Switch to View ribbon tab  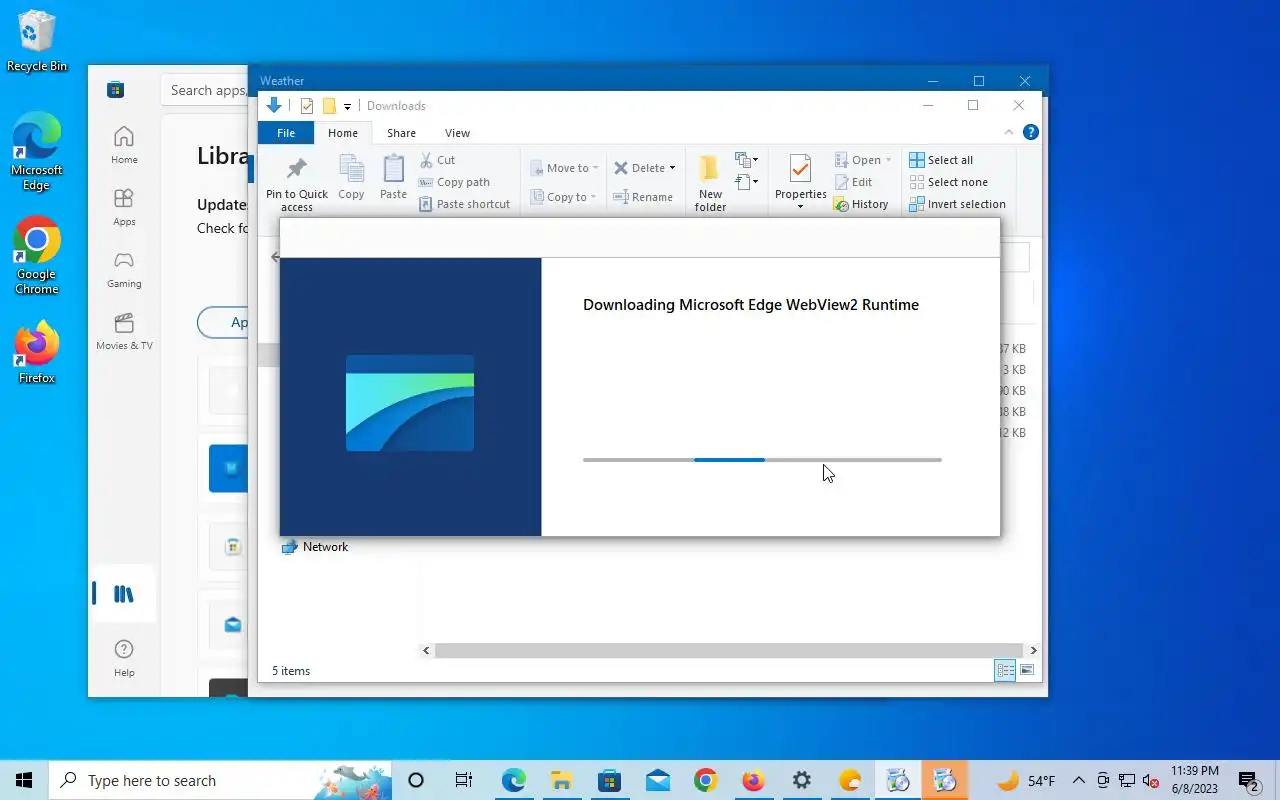click(457, 133)
